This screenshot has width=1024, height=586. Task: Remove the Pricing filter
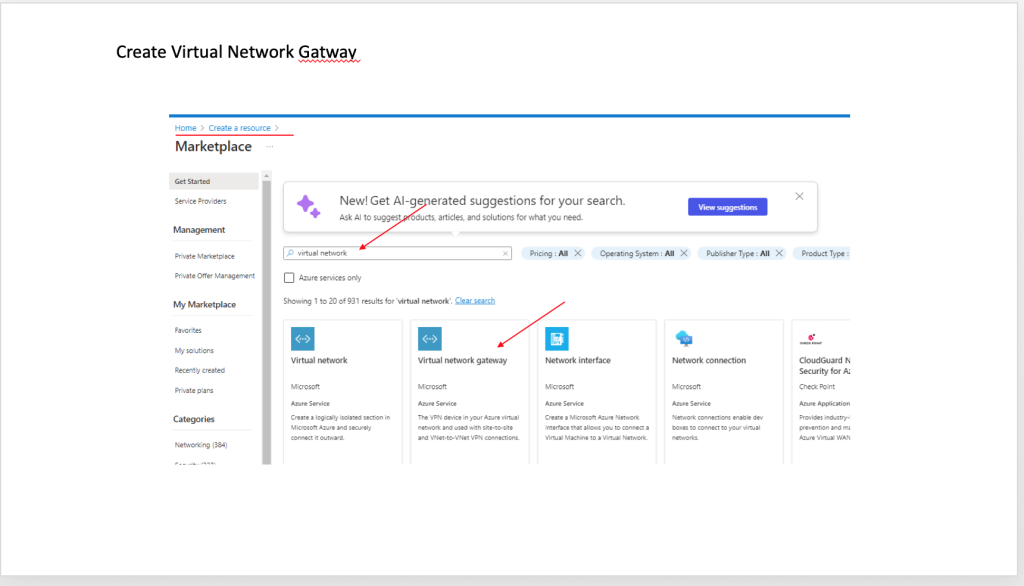pos(578,254)
